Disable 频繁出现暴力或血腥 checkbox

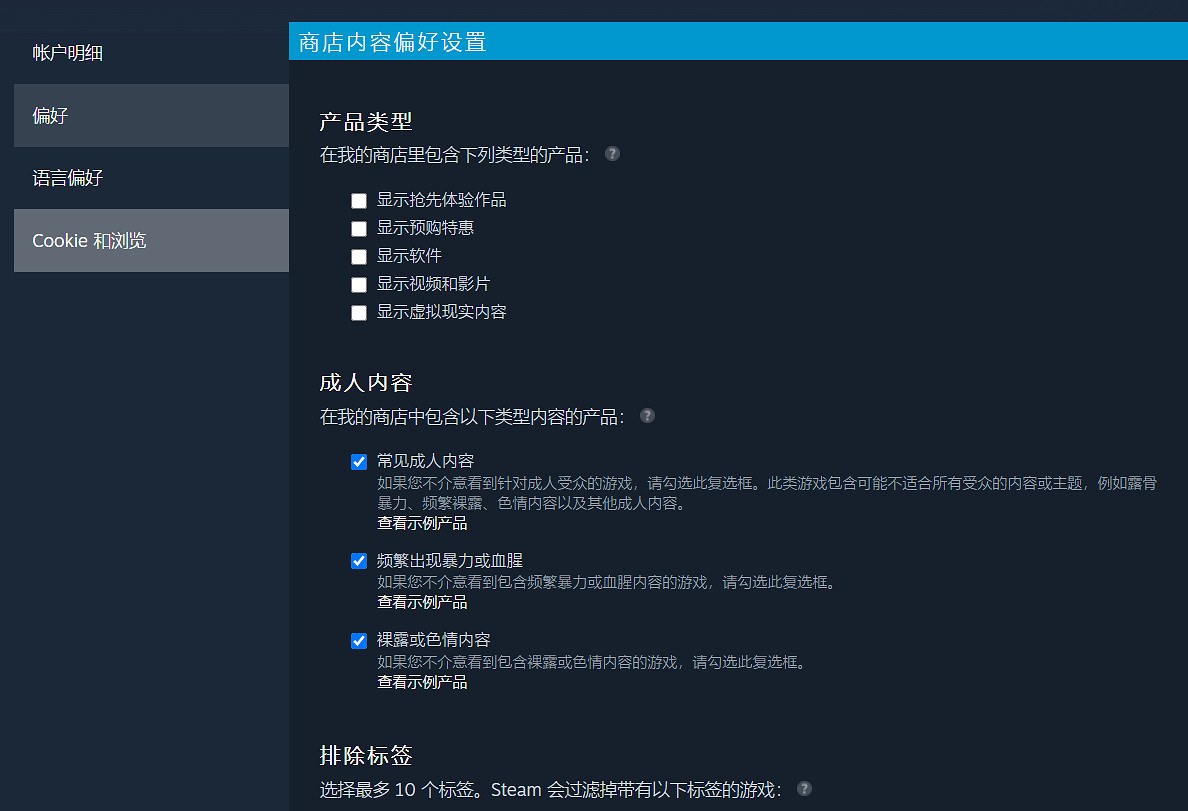(x=359, y=561)
